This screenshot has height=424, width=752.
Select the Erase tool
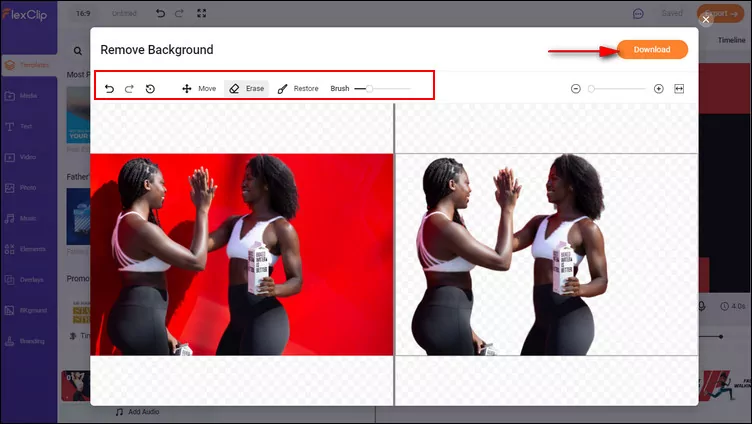(x=247, y=89)
